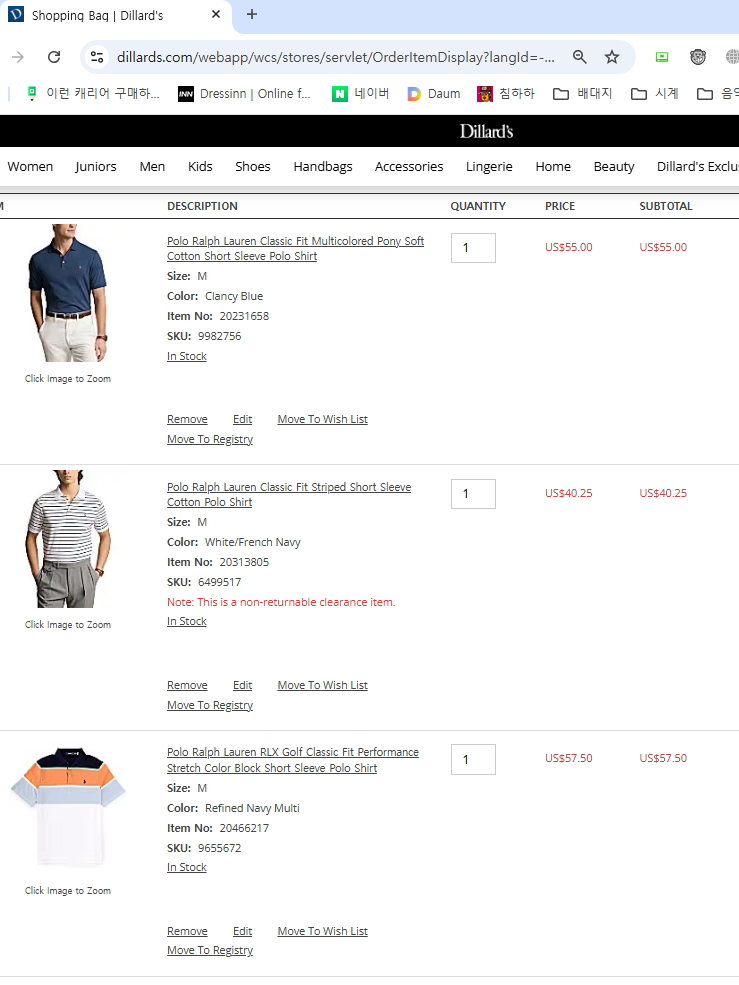Open the Daum bookmark
Screen dimensions: 739x985
tap(434, 94)
